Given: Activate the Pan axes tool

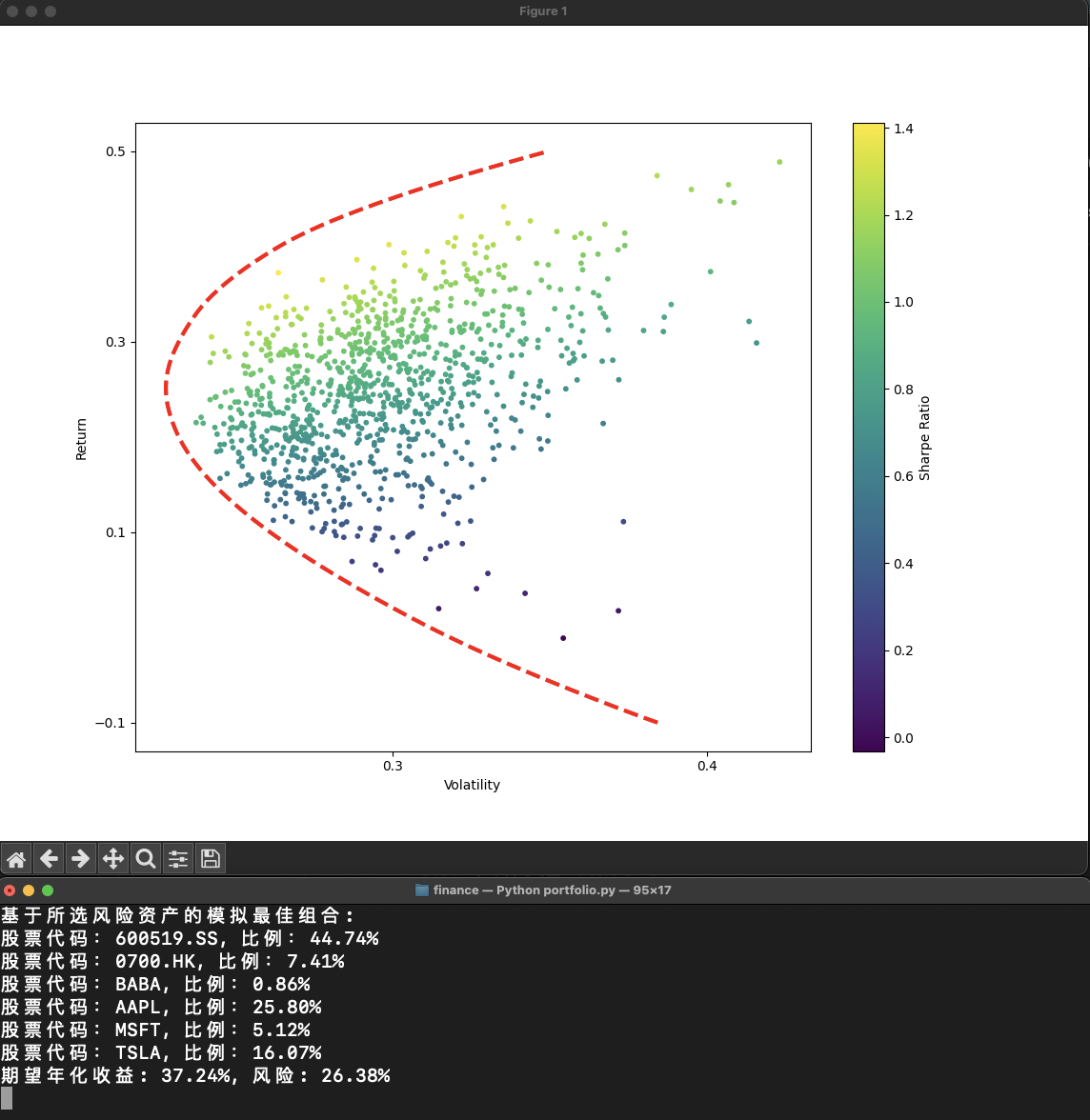Looking at the screenshot, I should (x=113, y=858).
